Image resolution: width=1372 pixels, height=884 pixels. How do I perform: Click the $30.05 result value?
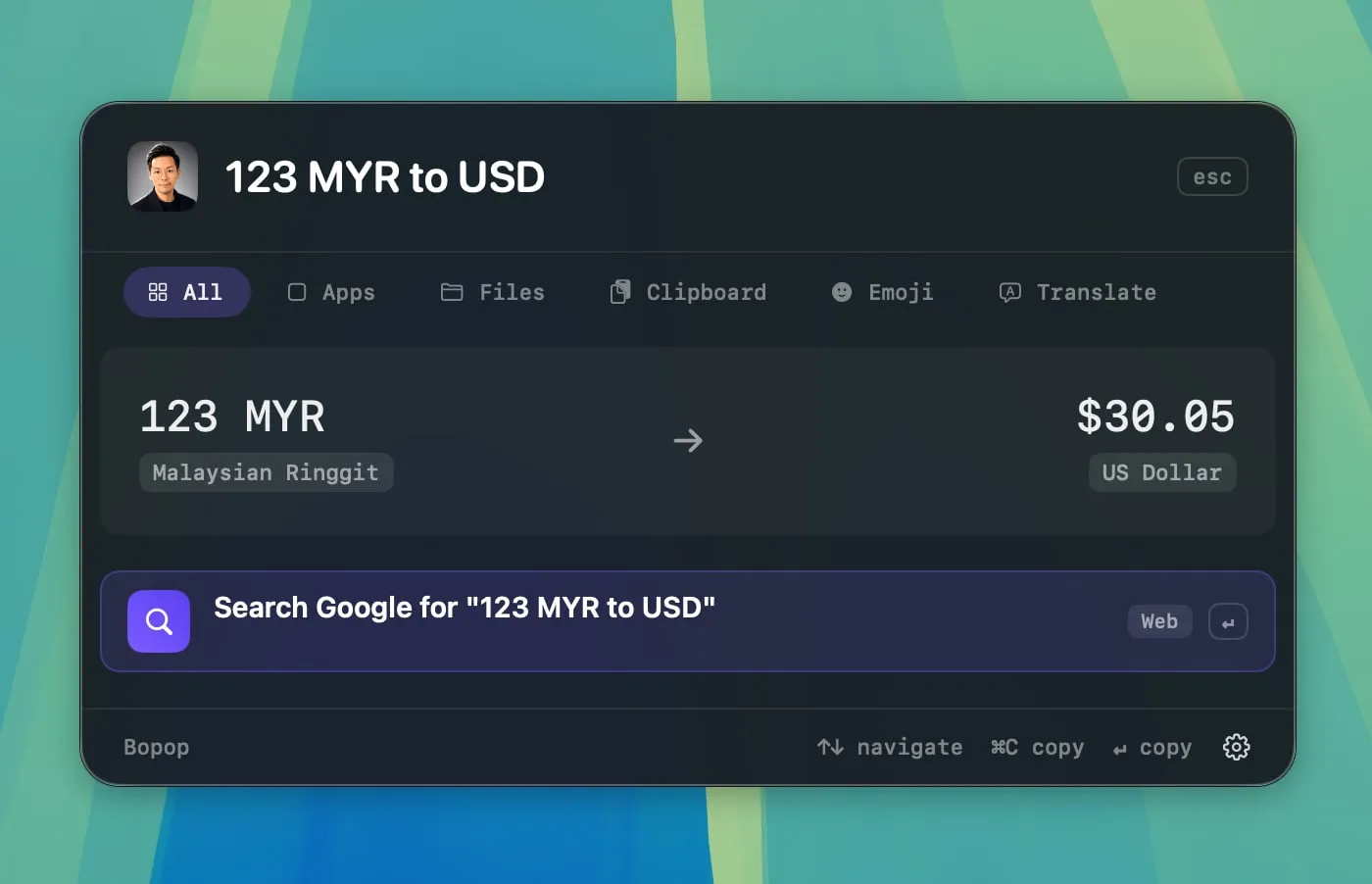point(1156,417)
